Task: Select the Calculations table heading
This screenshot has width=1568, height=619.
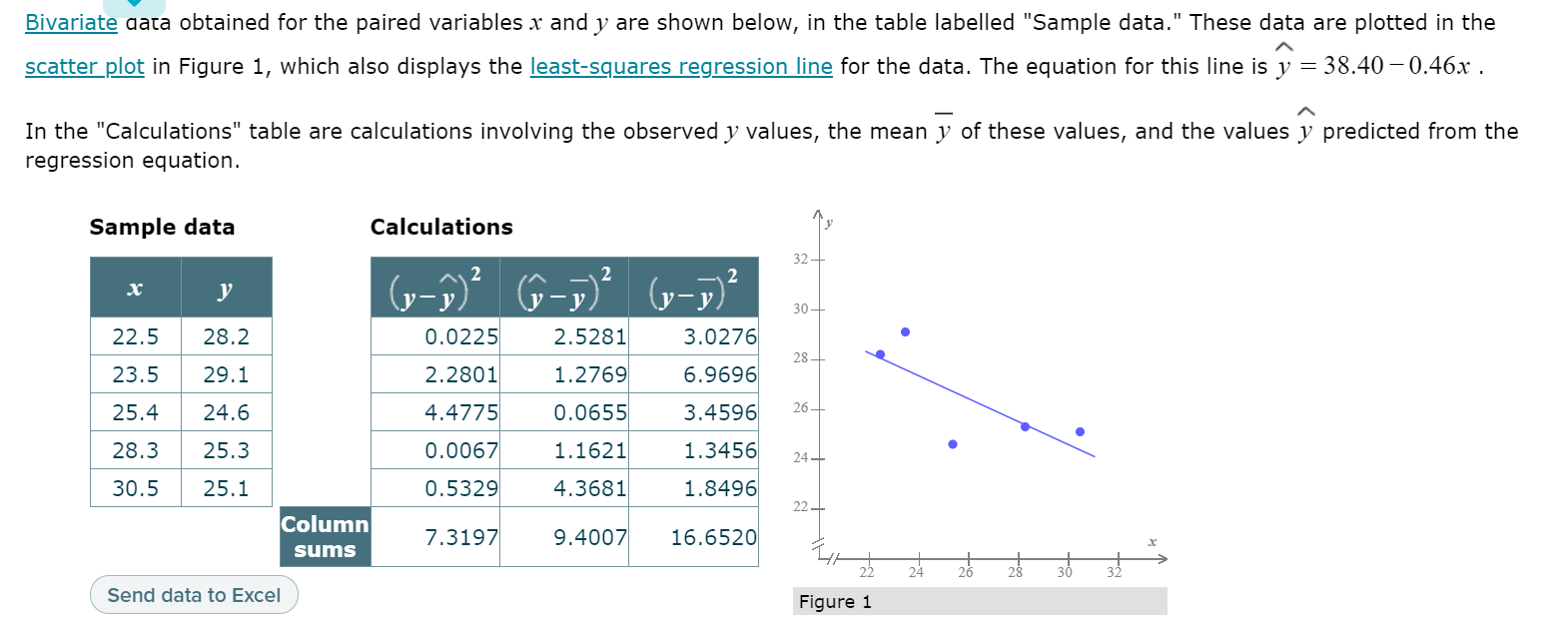Action: coord(441,227)
